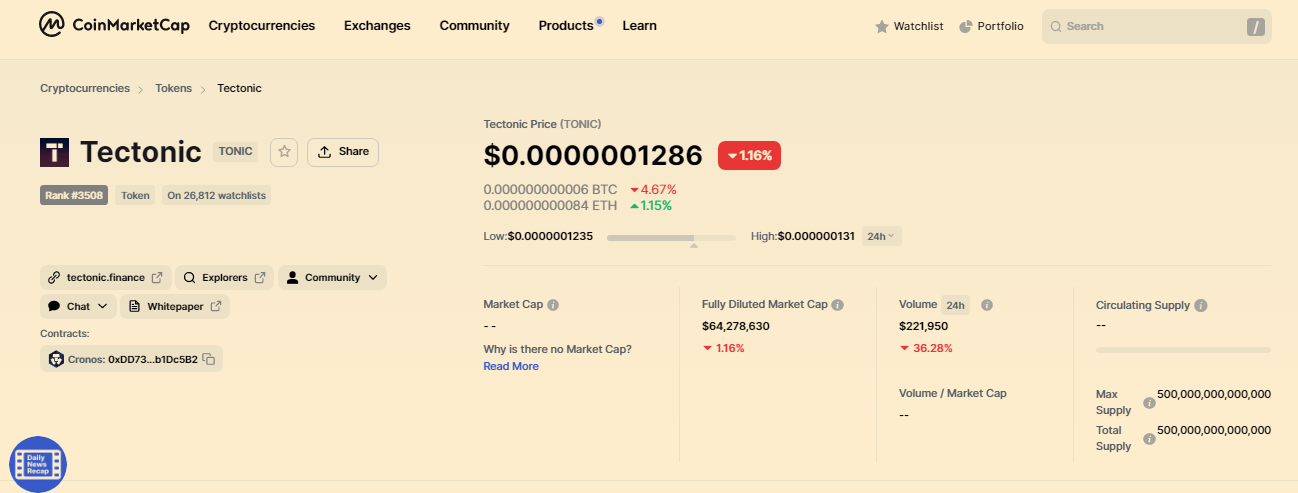1298x493 pixels.
Task: Click the $221,950 volume value
Action: [x=923, y=326]
